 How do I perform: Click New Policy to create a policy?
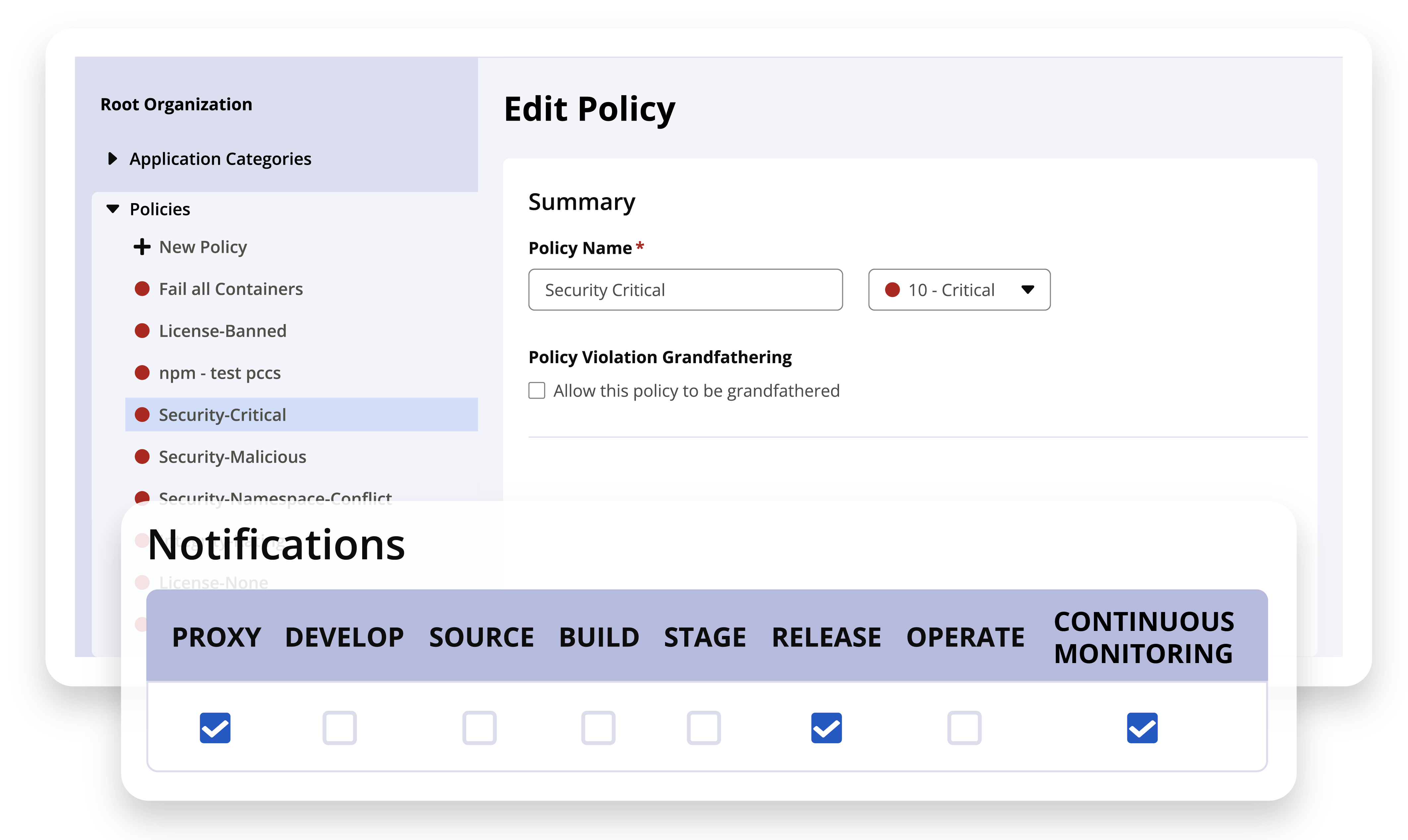pos(202,247)
